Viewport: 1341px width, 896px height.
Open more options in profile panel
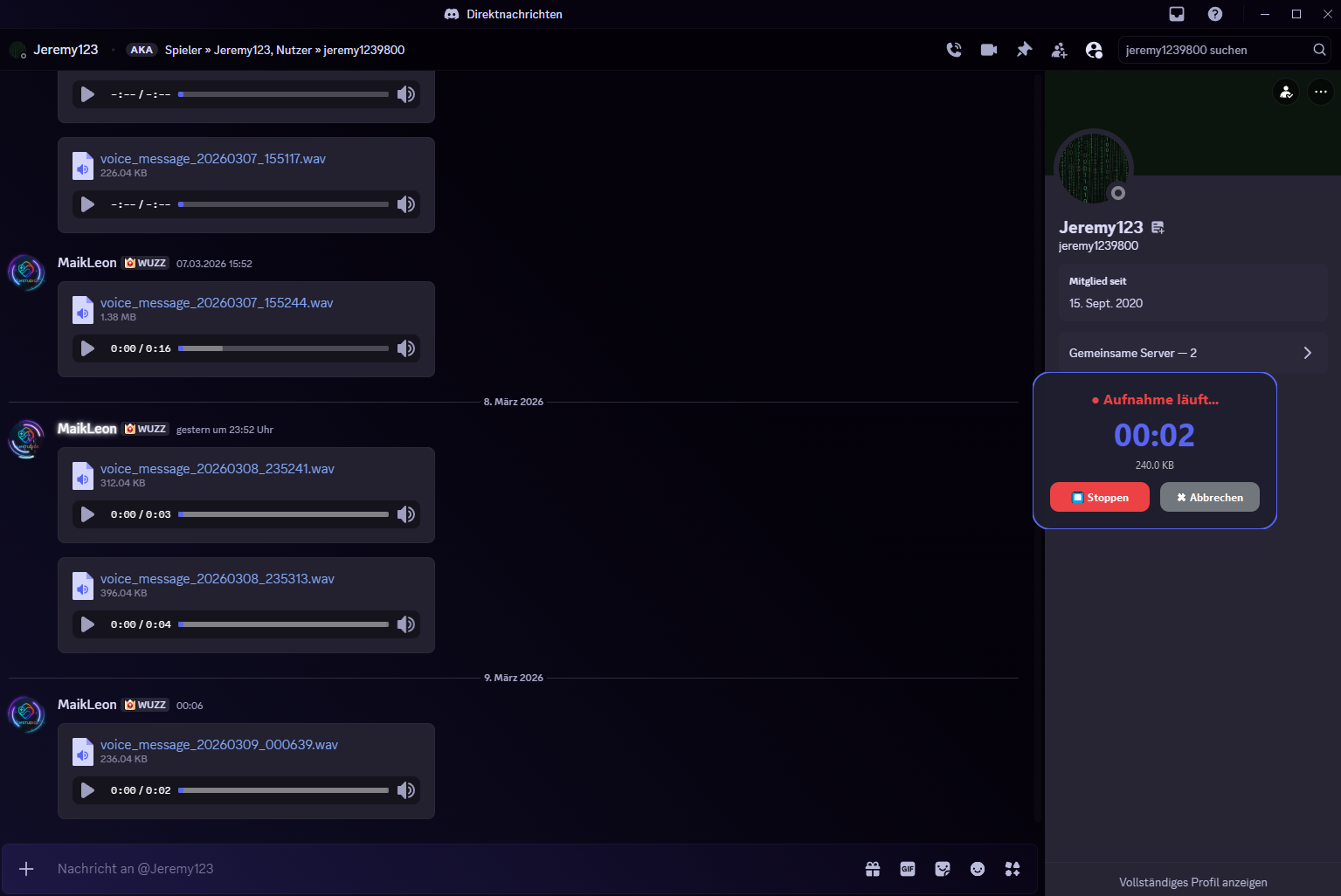point(1321,92)
